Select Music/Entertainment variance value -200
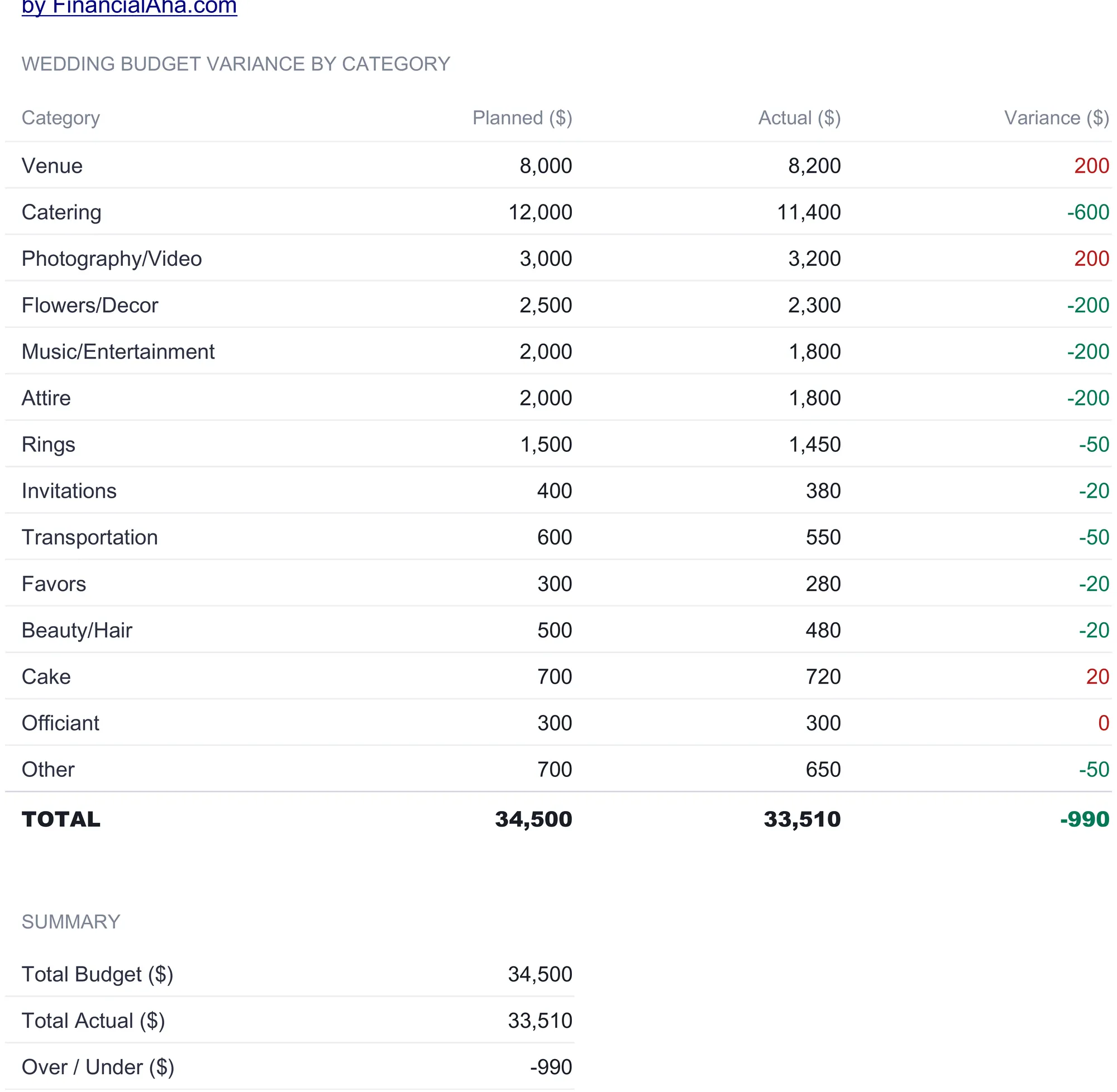The width and height of the screenshot is (1117, 1092). pyautogui.click(x=1088, y=351)
